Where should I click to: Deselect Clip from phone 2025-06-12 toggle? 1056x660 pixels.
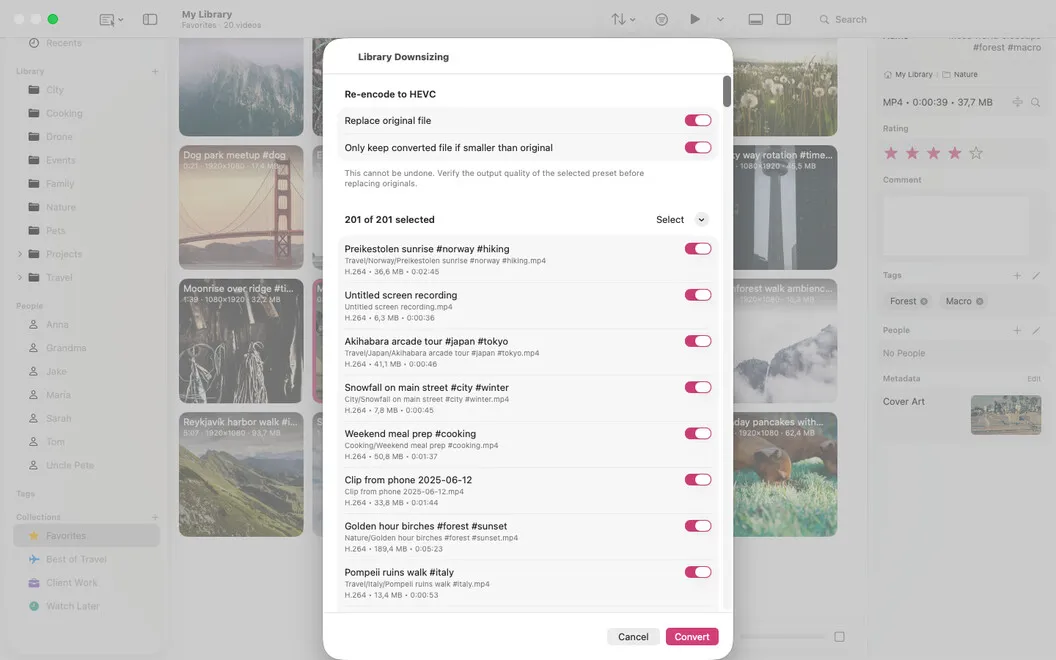coord(698,480)
